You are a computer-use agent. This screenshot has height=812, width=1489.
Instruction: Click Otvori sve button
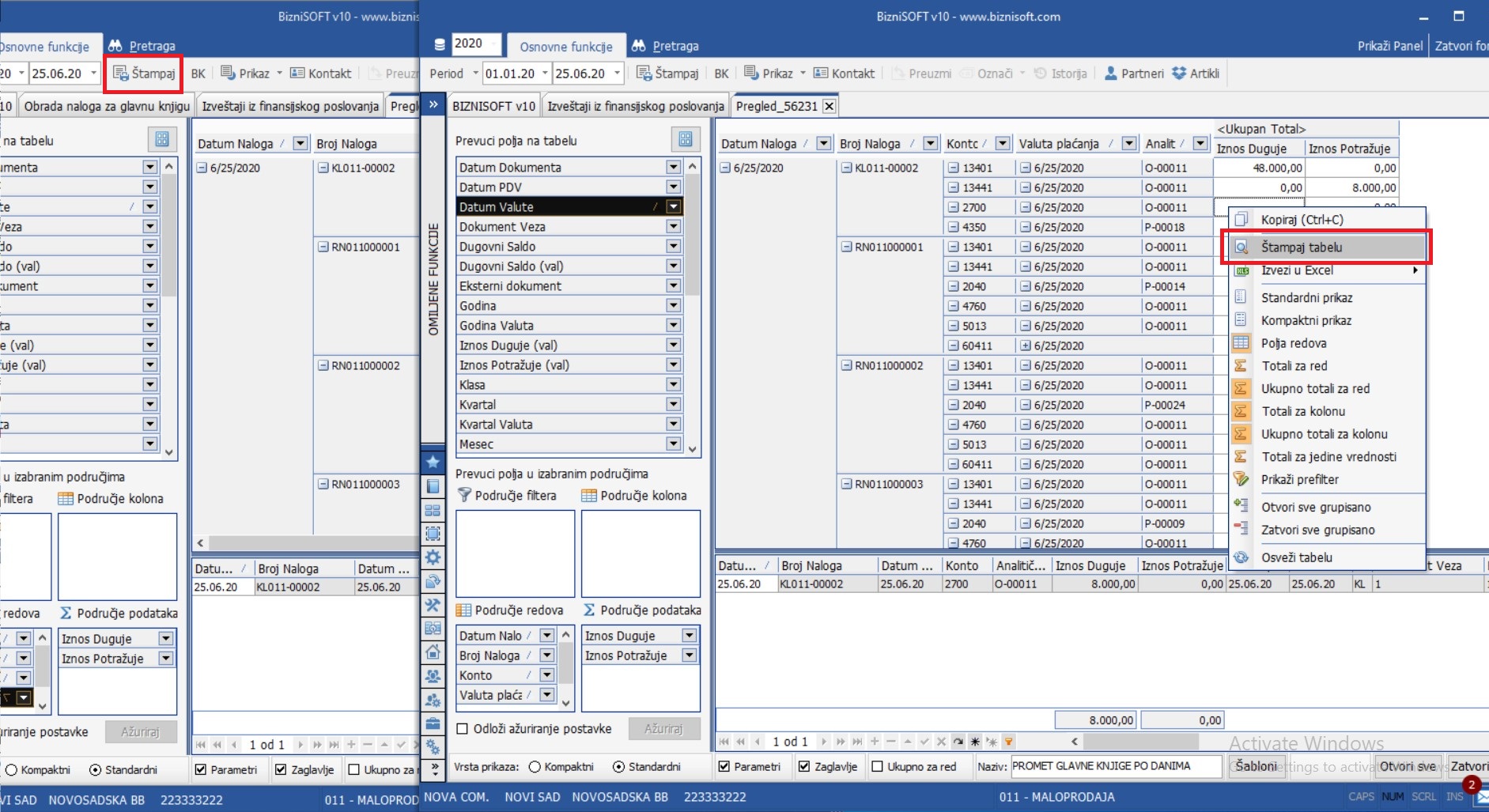(x=1408, y=766)
